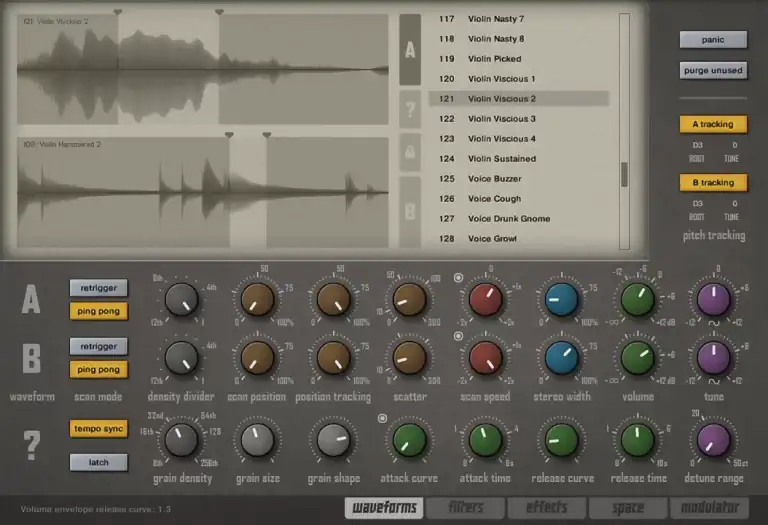Viewport: 768px width, 525px height.
Task: Select 124 Violin Sustained waveform
Action: coord(519,159)
